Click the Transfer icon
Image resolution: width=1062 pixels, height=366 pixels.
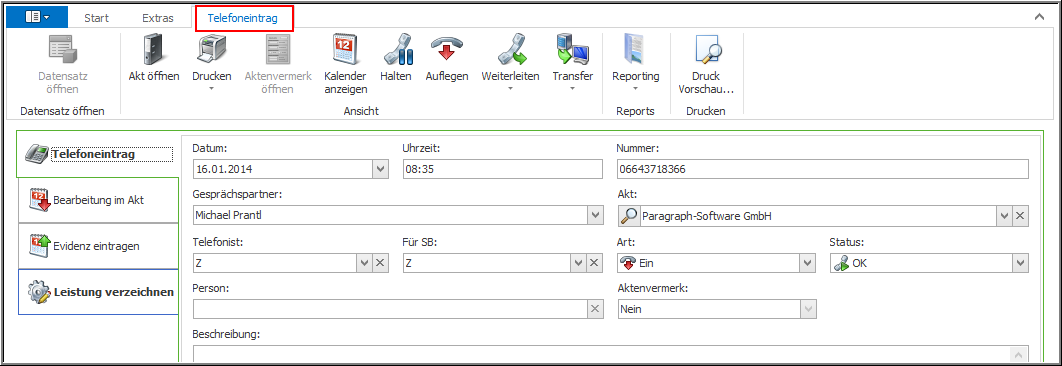tap(572, 50)
